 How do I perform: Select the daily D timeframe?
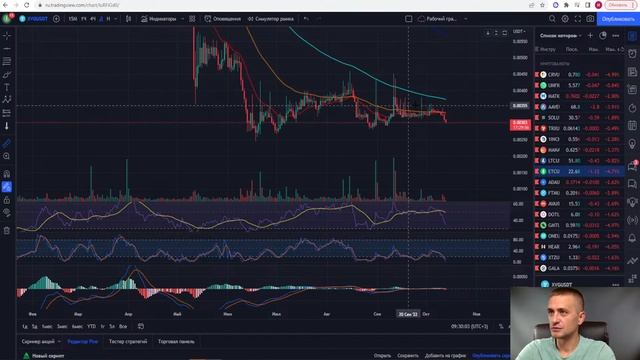(101, 19)
